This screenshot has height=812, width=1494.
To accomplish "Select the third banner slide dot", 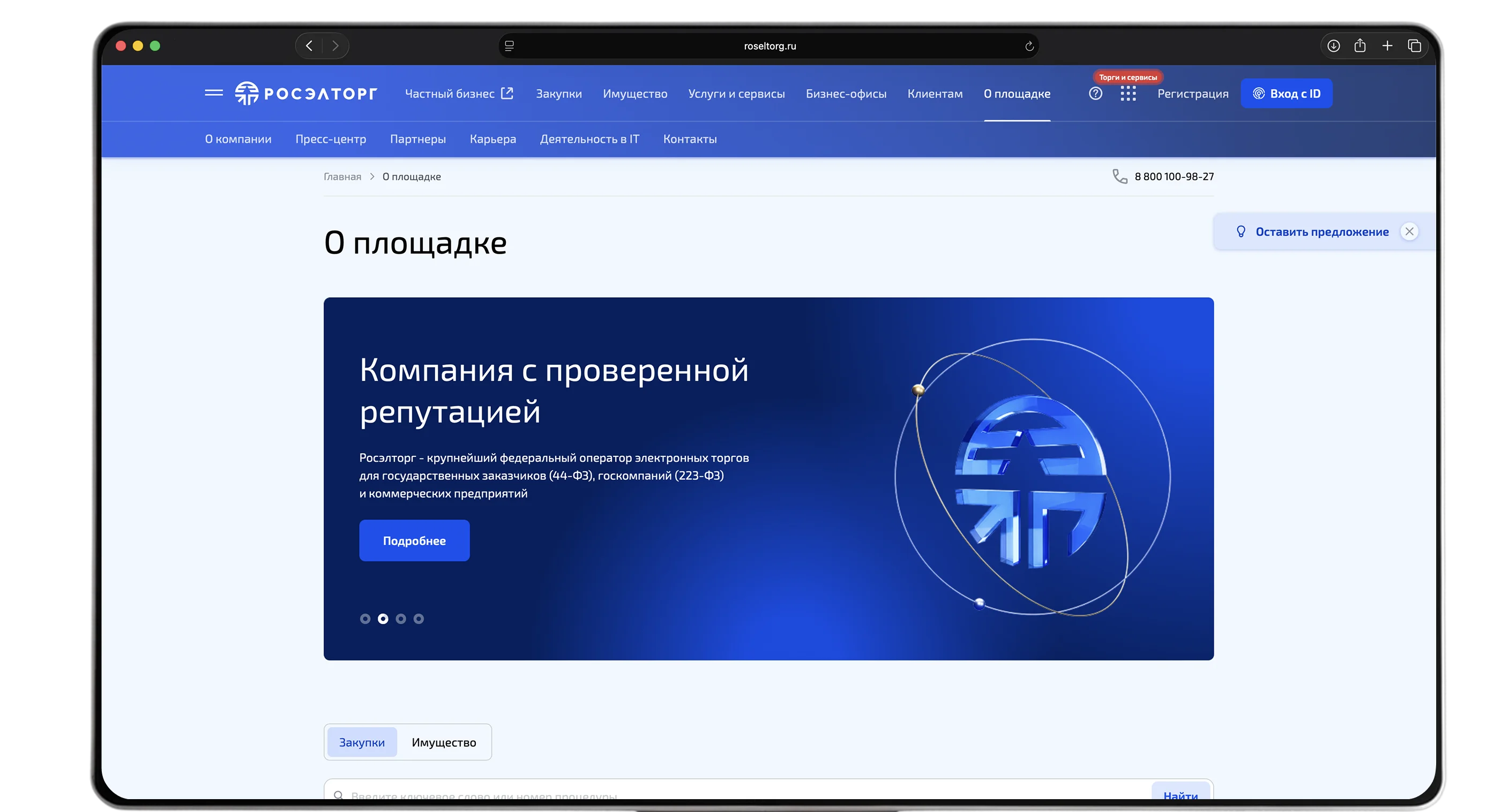I will 401,619.
